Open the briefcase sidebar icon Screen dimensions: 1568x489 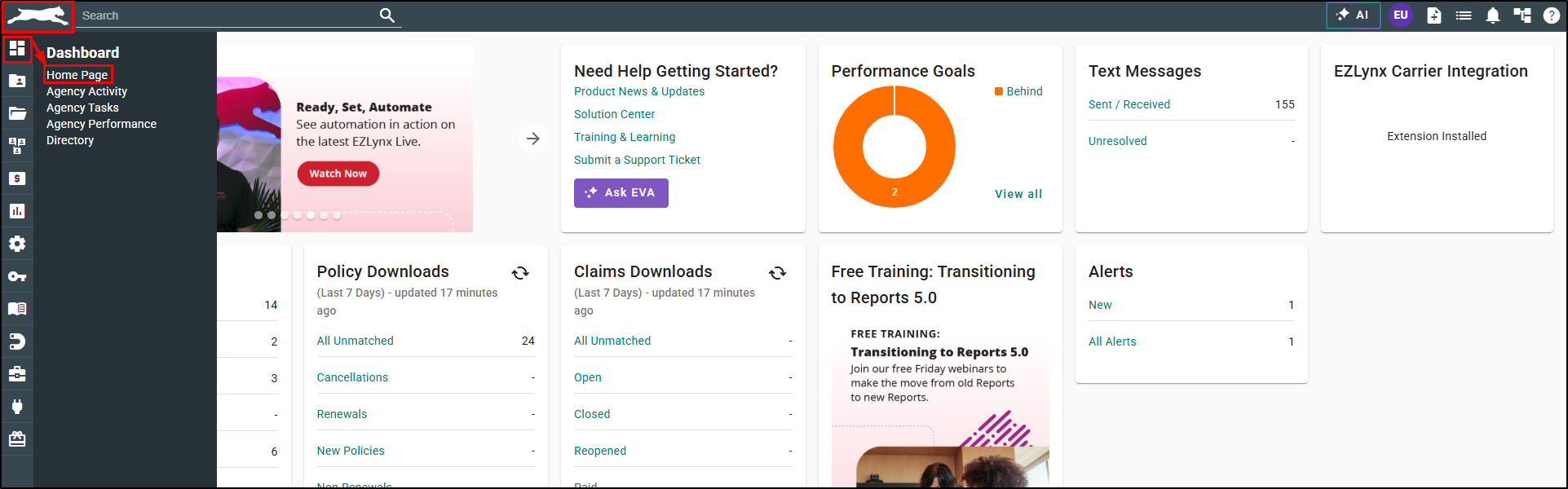point(17,374)
